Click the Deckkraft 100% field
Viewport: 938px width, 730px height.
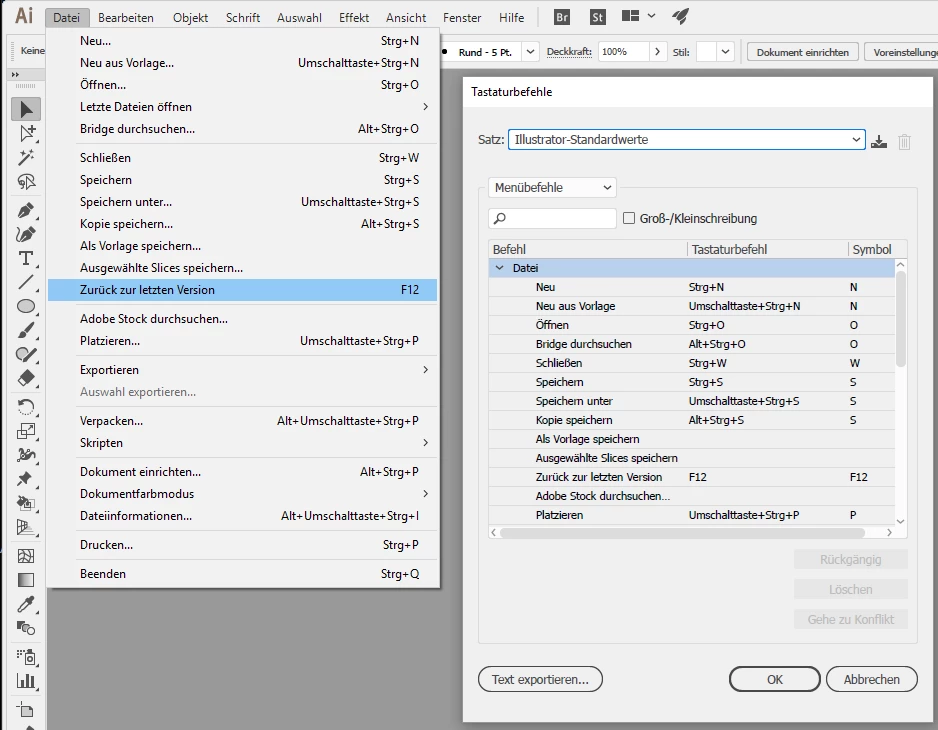[623, 51]
